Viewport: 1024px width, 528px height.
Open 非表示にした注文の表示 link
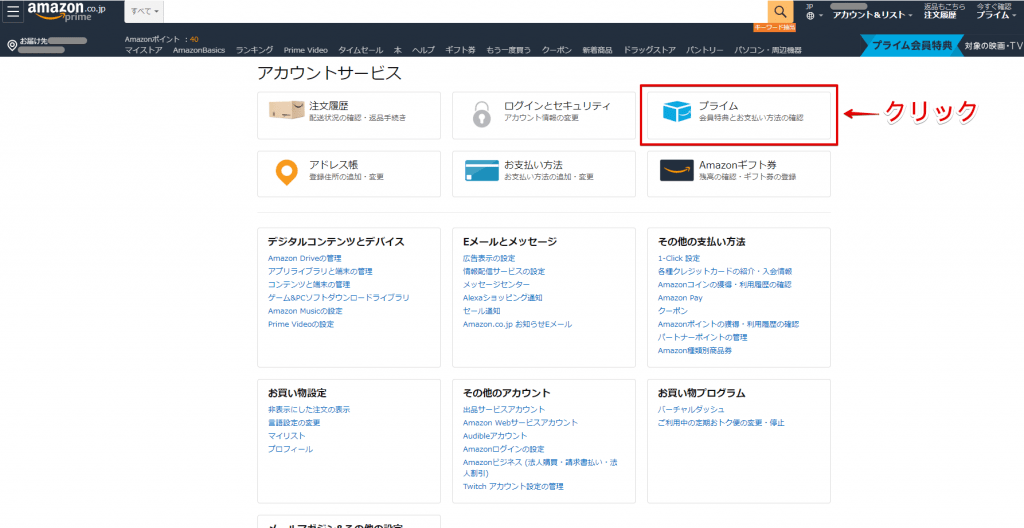coord(309,409)
